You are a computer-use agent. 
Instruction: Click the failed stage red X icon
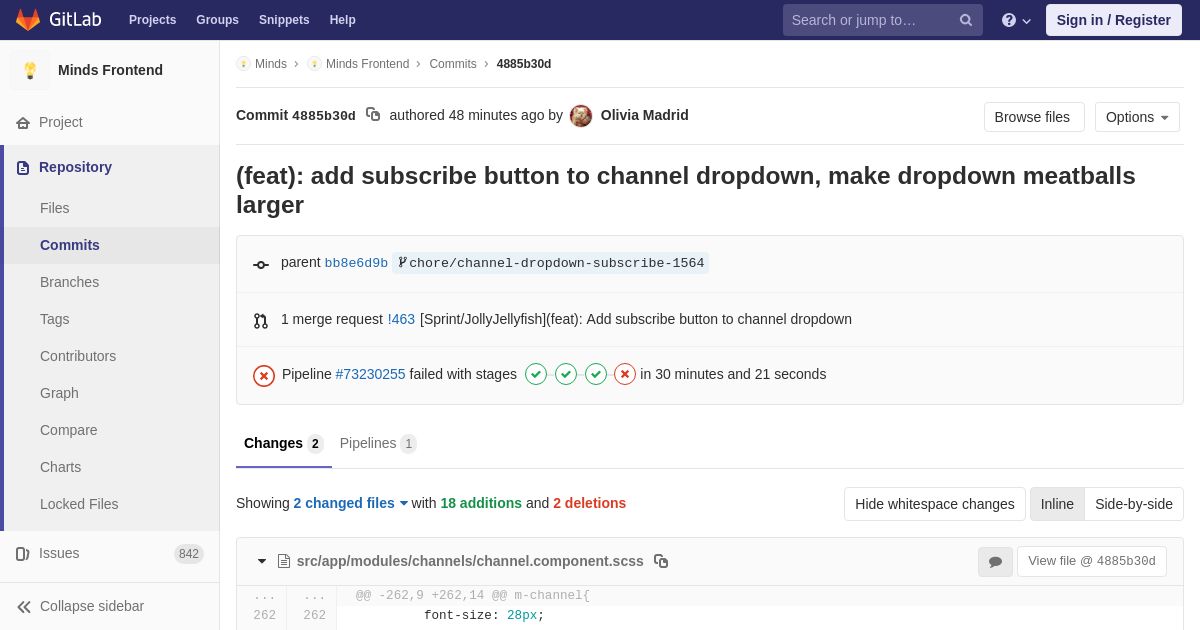pyautogui.click(x=625, y=374)
